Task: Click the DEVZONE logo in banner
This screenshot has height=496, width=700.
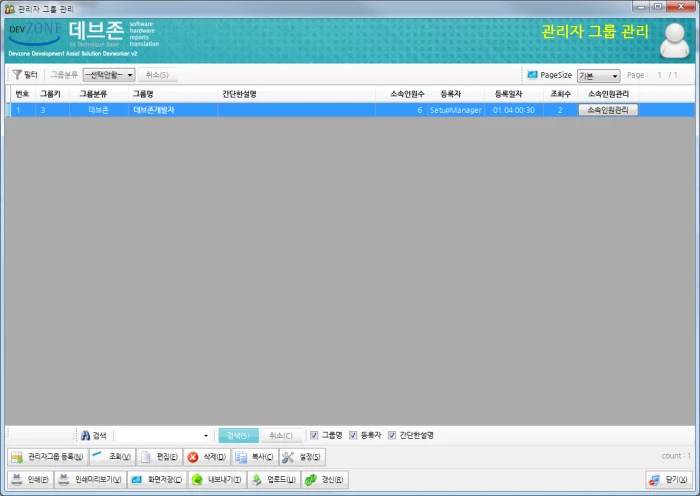Action: 35,34
